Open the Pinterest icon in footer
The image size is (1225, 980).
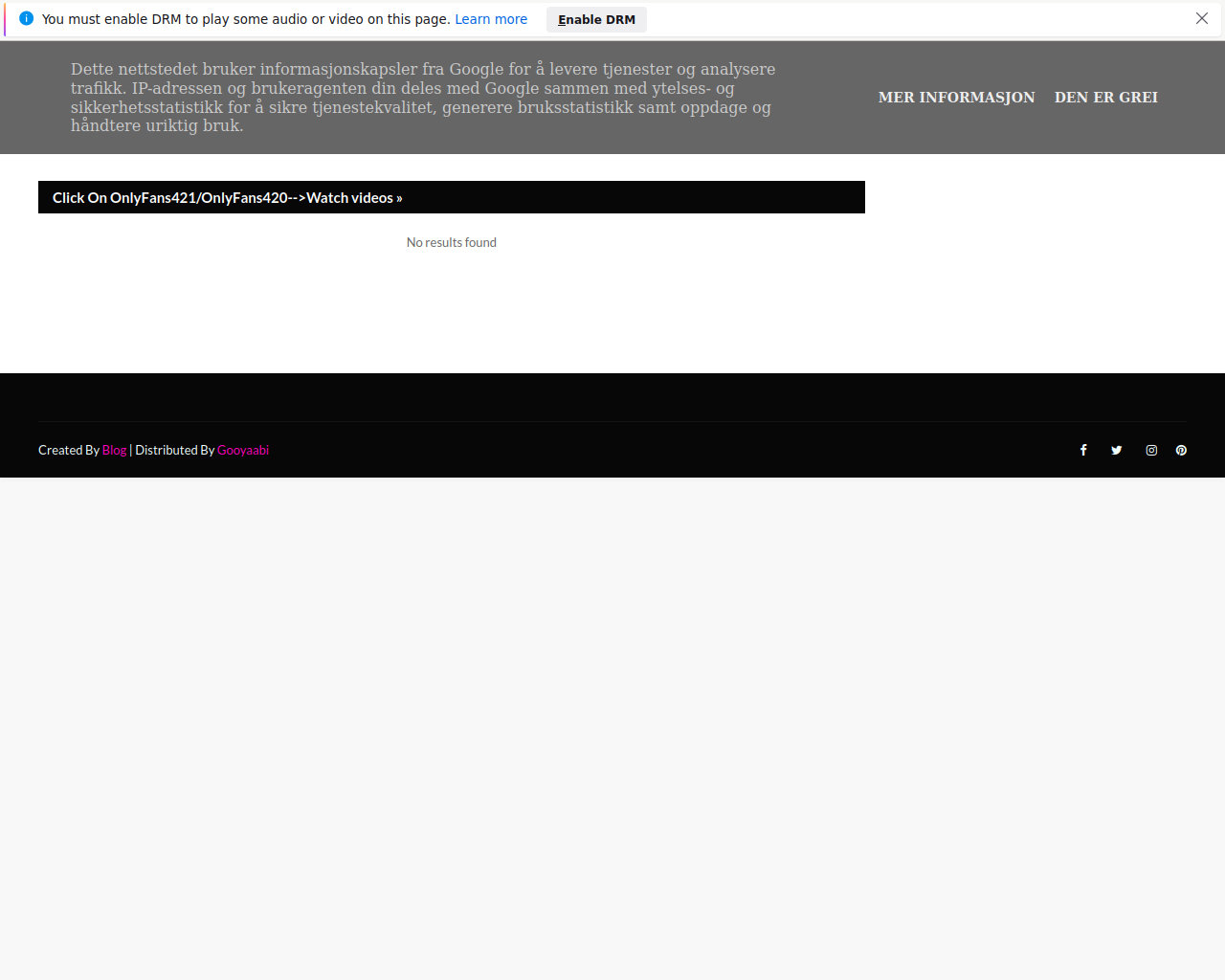coord(1181,450)
